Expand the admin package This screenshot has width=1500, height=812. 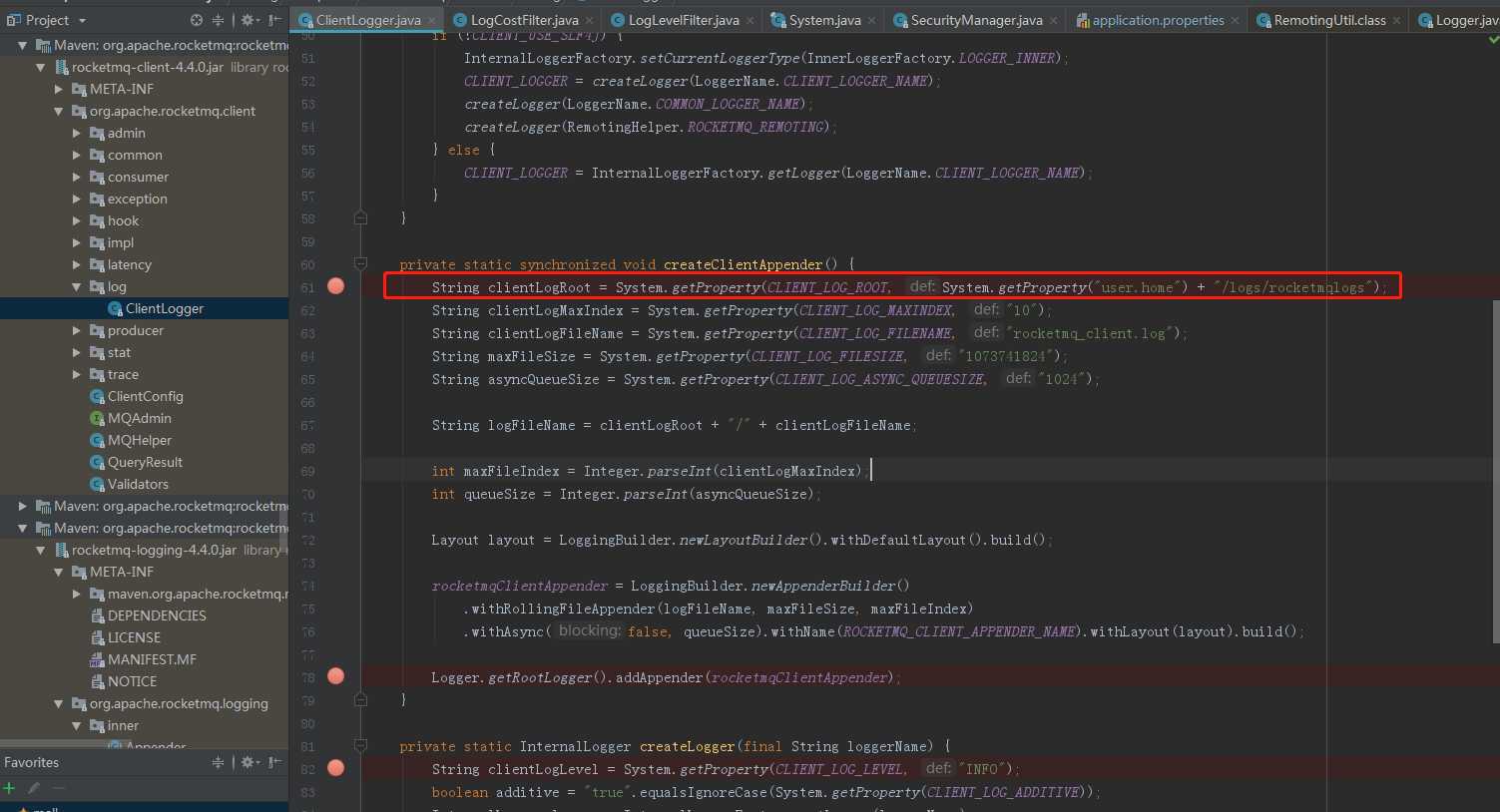pos(77,133)
